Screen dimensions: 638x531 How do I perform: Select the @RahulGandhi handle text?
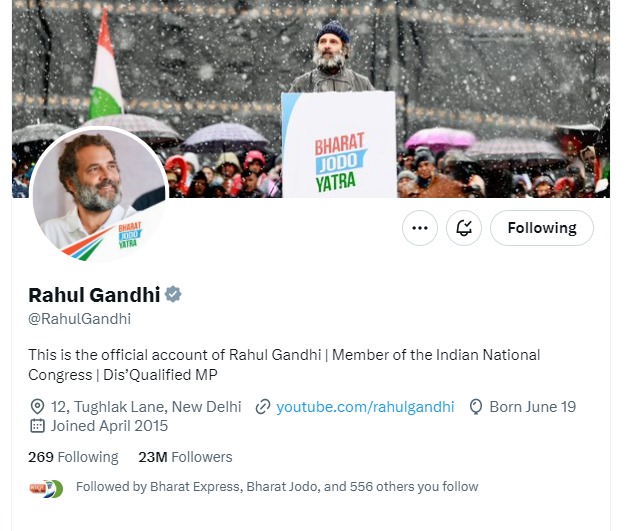coord(79,319)
